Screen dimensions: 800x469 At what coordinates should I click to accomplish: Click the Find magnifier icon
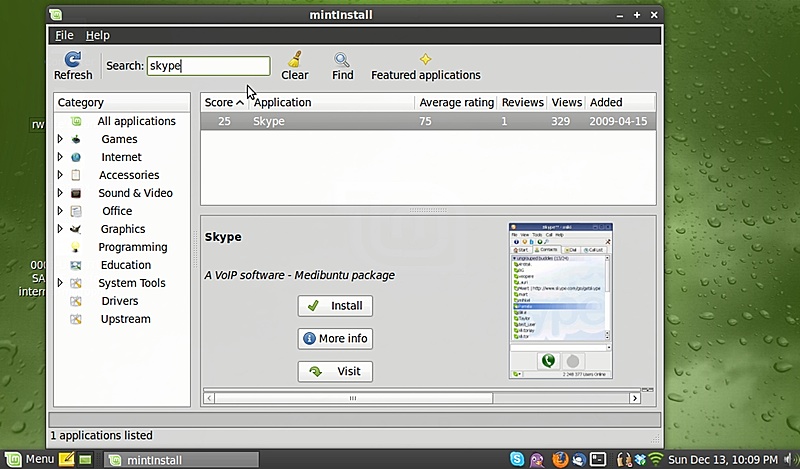pyautogui.click(x=342, y=59)
